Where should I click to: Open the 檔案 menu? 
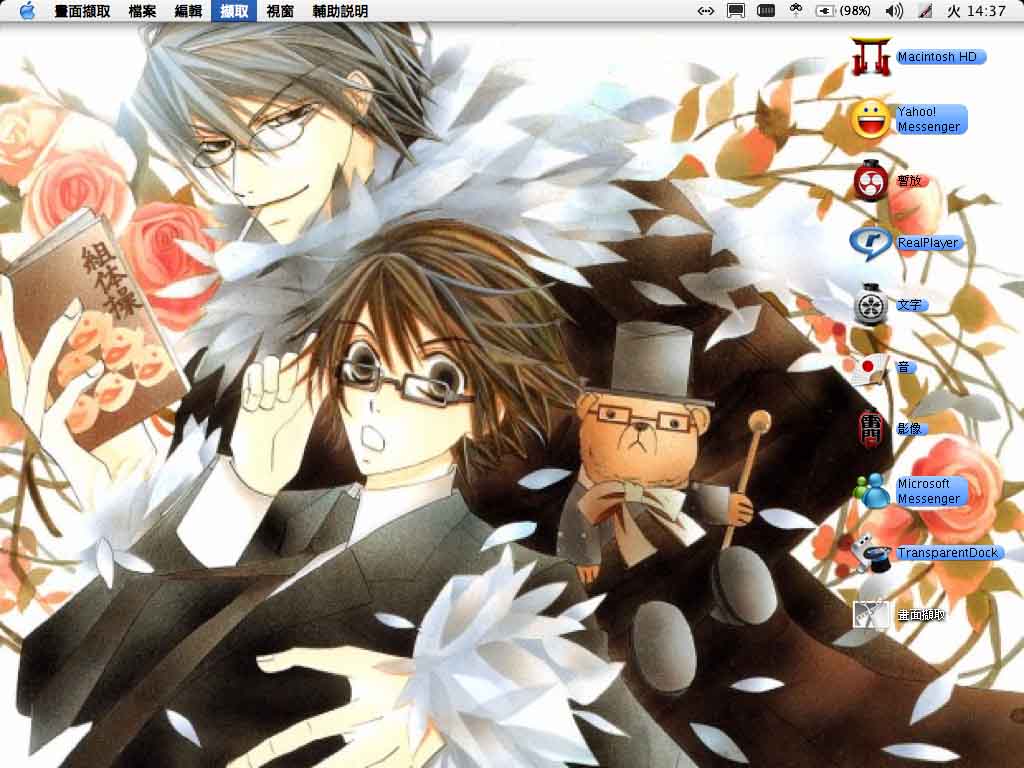pyautogui.click(x=142, y=11)
